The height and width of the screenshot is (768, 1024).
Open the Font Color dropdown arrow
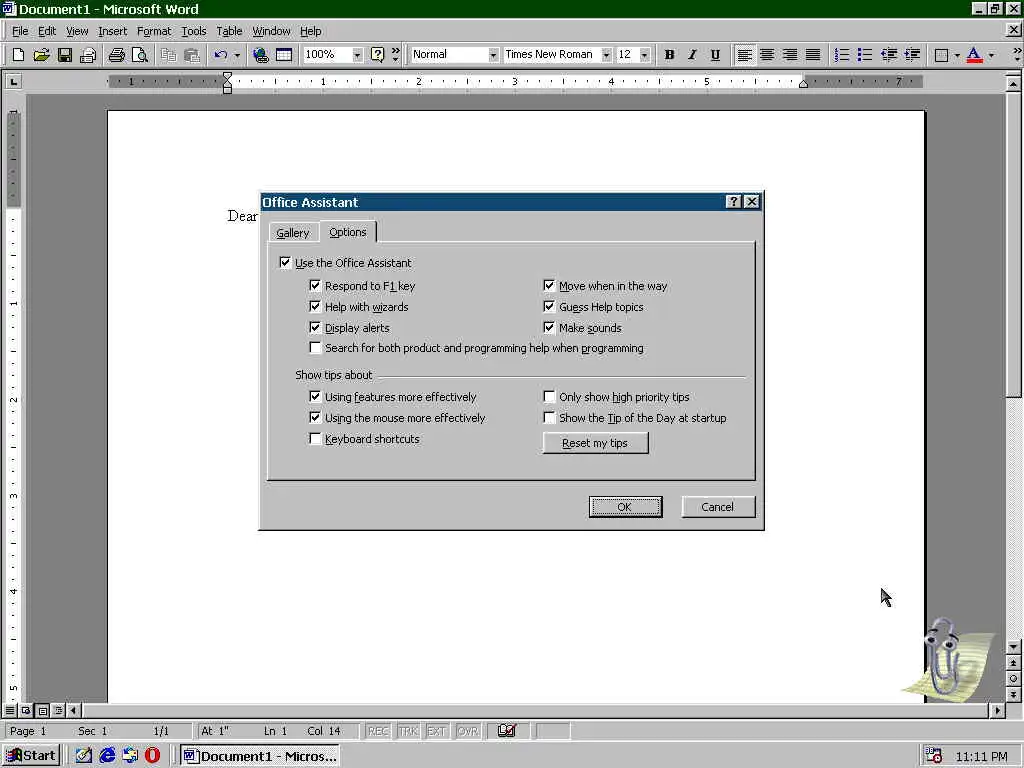coord(991,55)
